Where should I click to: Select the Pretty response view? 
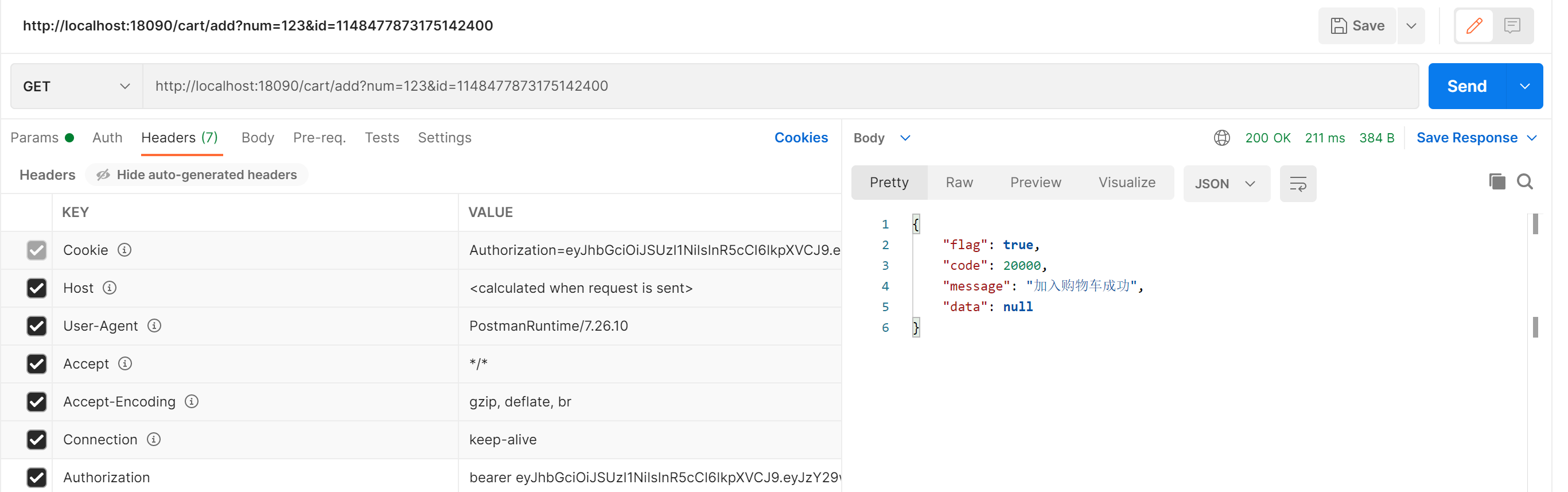[889, 183]
